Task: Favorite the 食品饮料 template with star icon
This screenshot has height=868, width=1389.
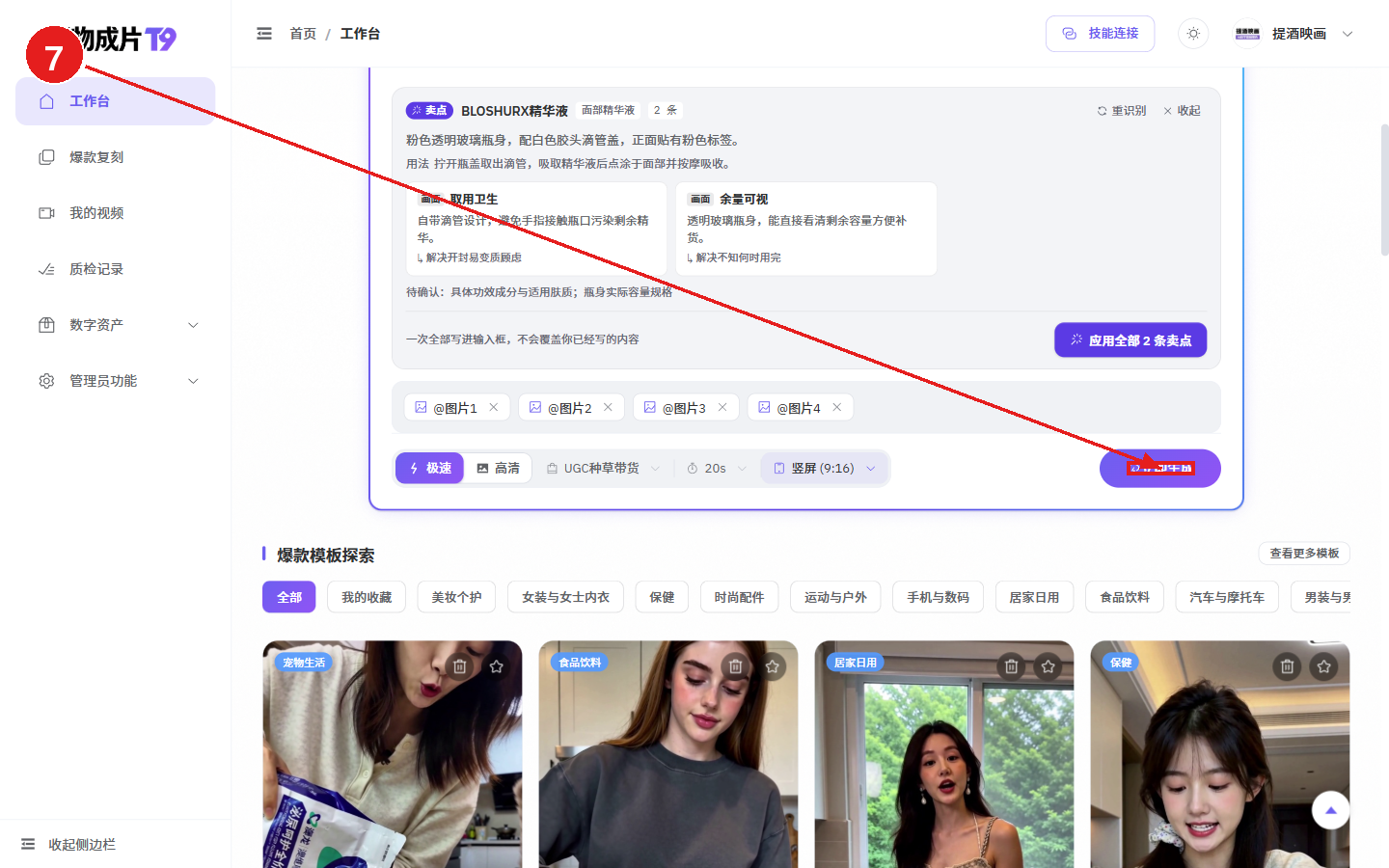Action: [x=773, y=666]
